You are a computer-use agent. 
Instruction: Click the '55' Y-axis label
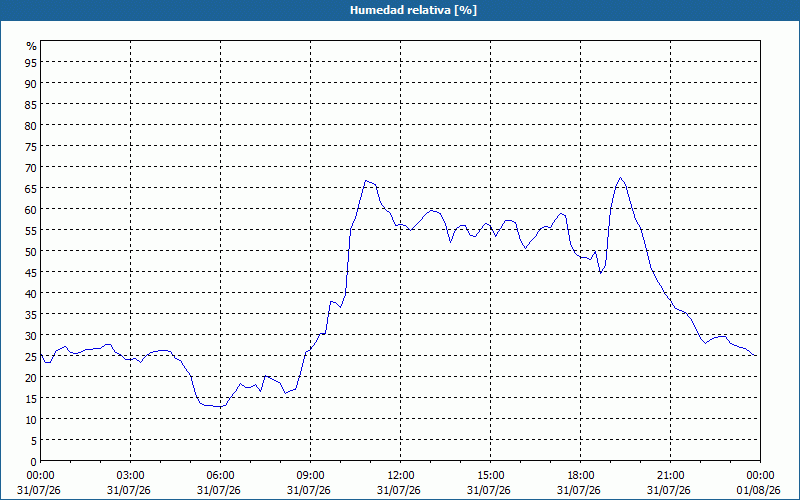click(x=31, y=230)
